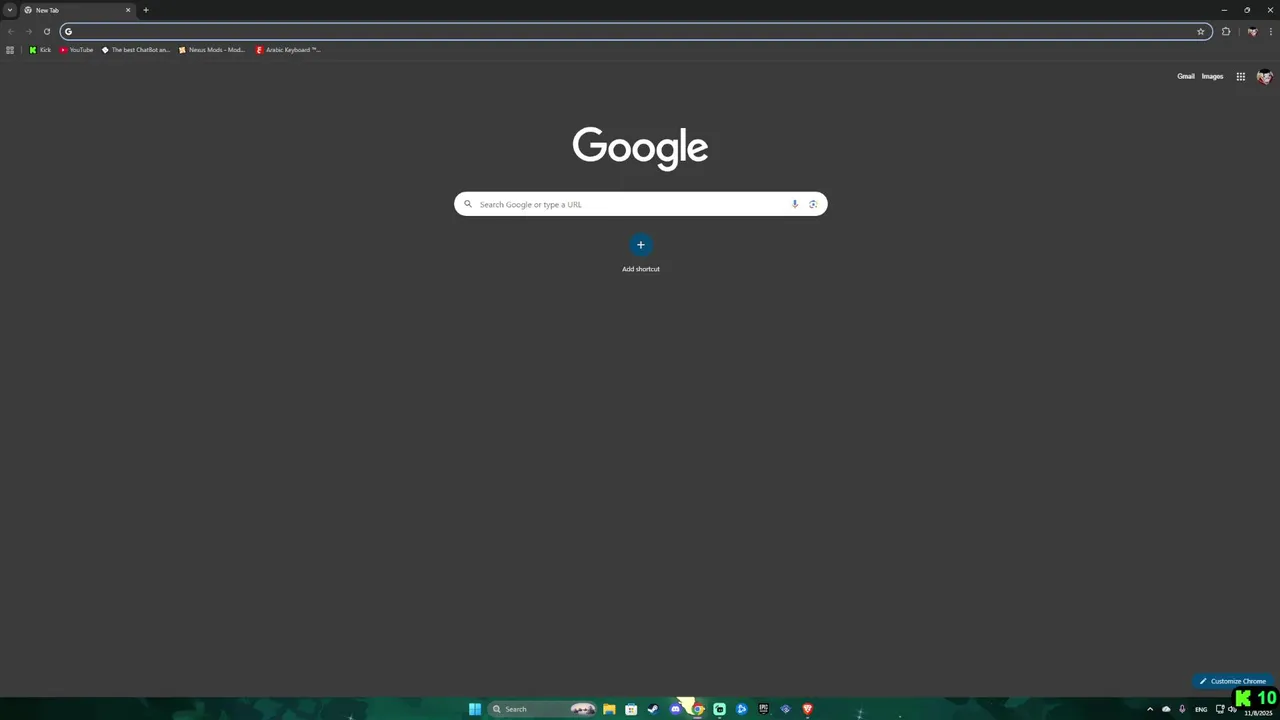The width and height of the screenshot is (1280, 720).
Task: Open The best ChatBot bookmark
Action: click(x=136, y=50)
